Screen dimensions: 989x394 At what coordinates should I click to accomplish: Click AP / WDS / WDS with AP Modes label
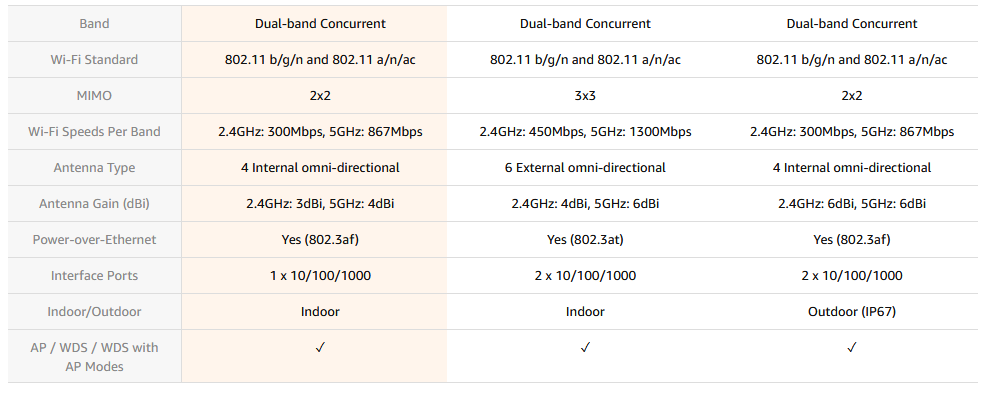[x=95, y=357]
